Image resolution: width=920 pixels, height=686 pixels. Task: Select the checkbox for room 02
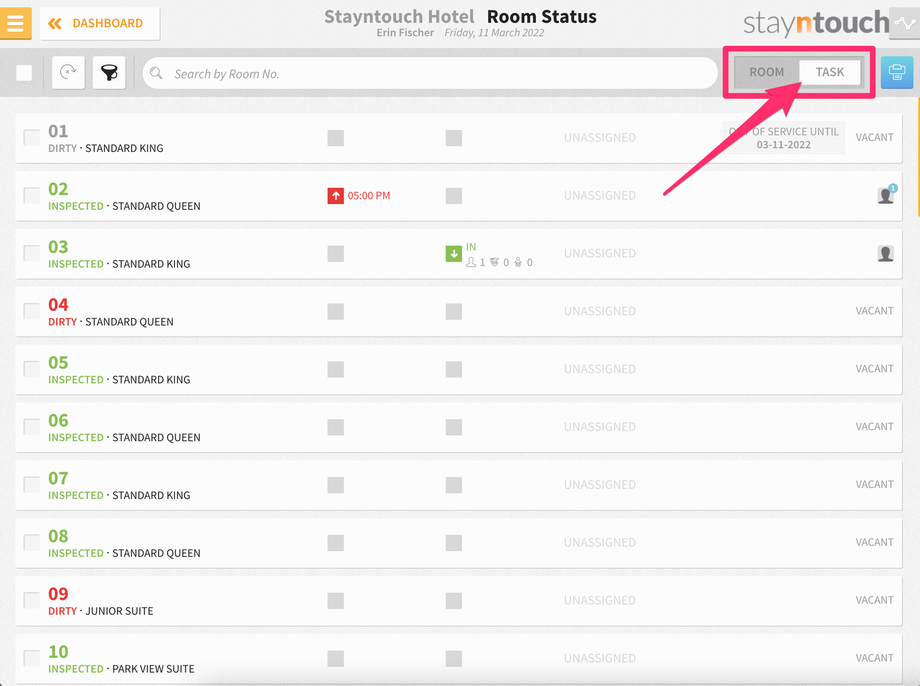(x=32, y=195)
